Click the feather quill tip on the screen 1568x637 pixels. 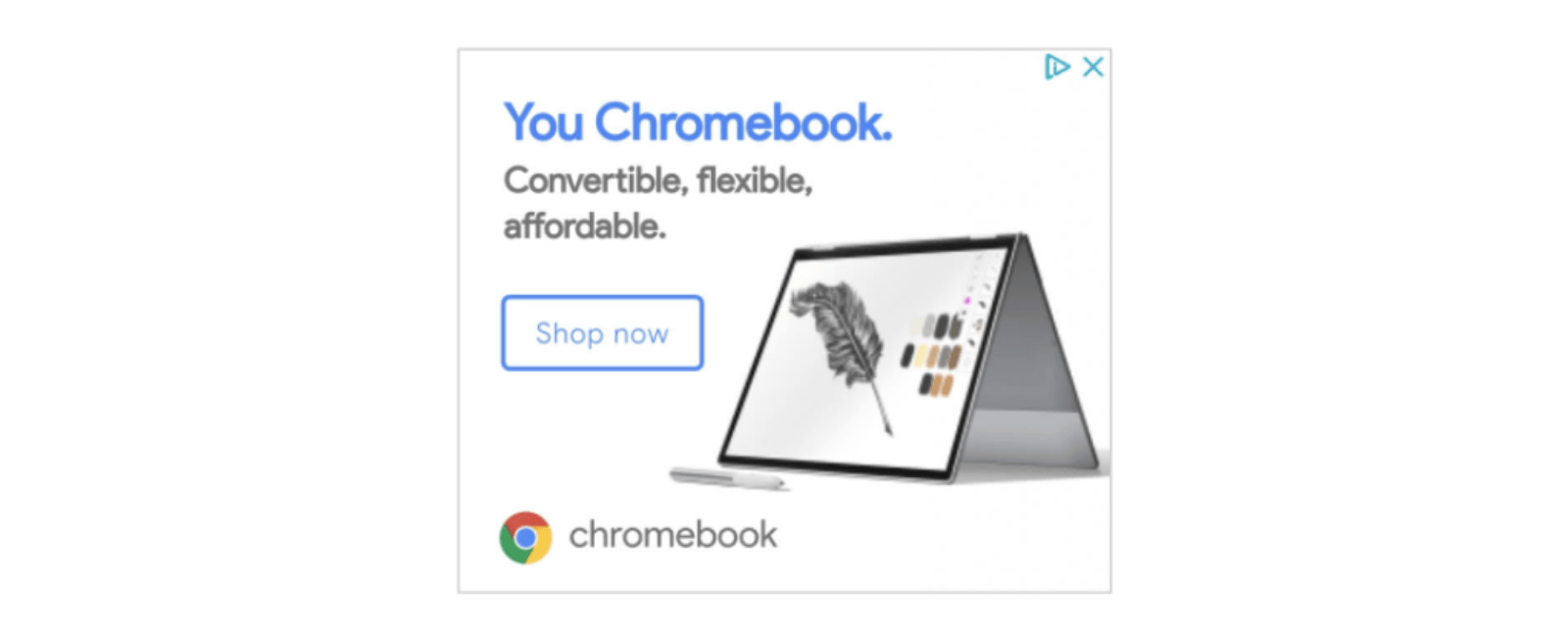click(x=887, y=427)
